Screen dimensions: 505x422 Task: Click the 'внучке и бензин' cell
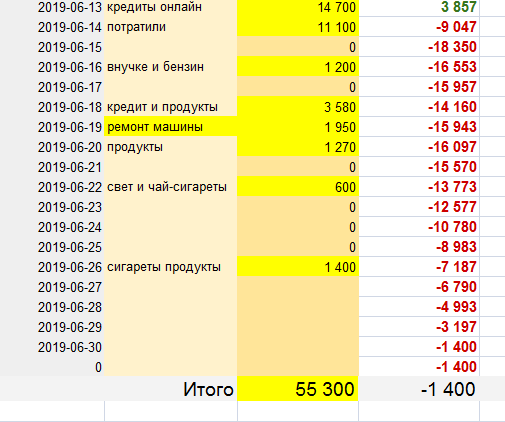(170, 67)
